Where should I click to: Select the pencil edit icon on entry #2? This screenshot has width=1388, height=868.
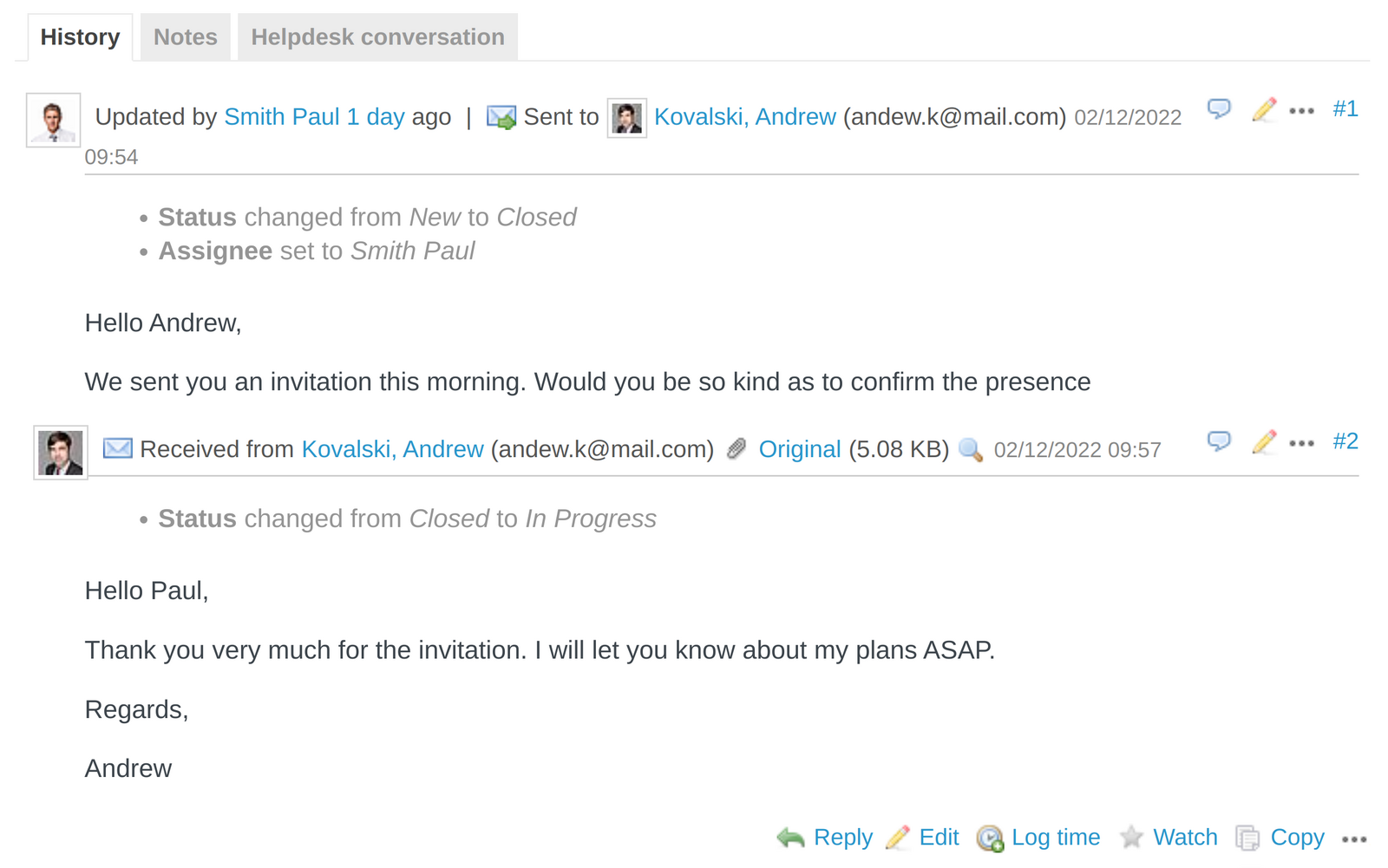pos(1264,441)
